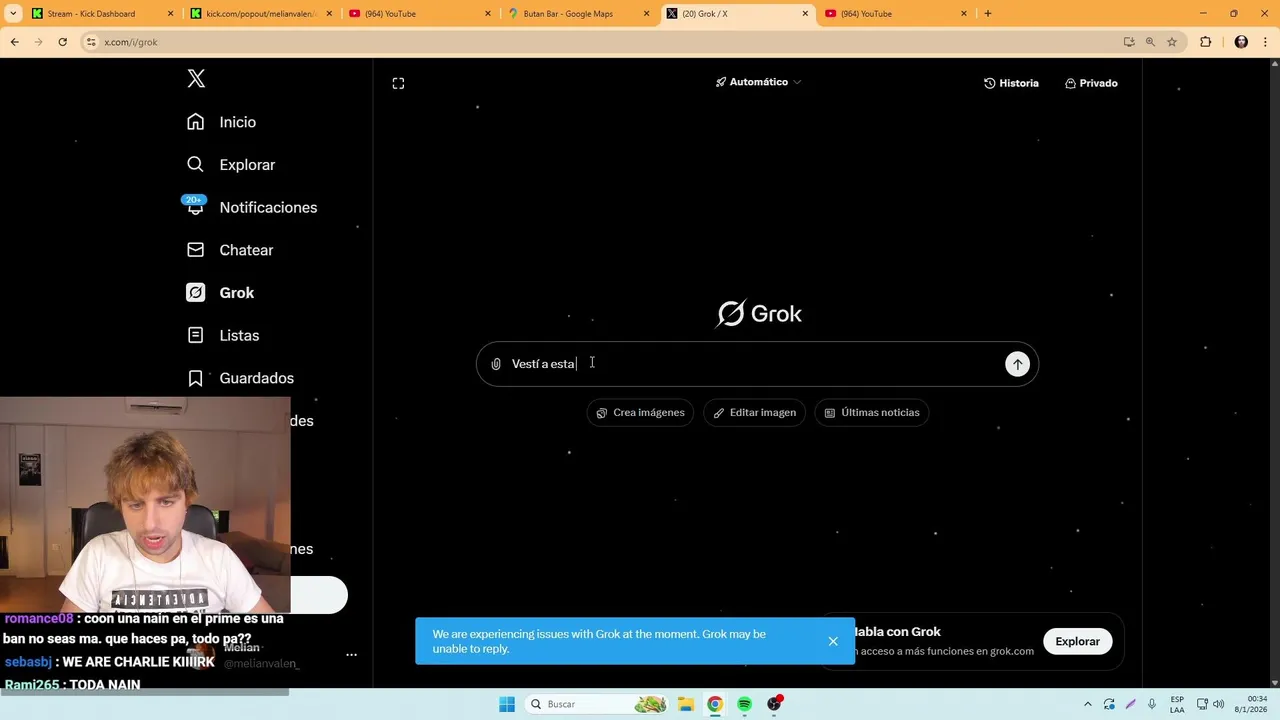The height and width of the screenshot is (720, 1280).
Task: Open the Listas icon
Action: coord(196,335)
